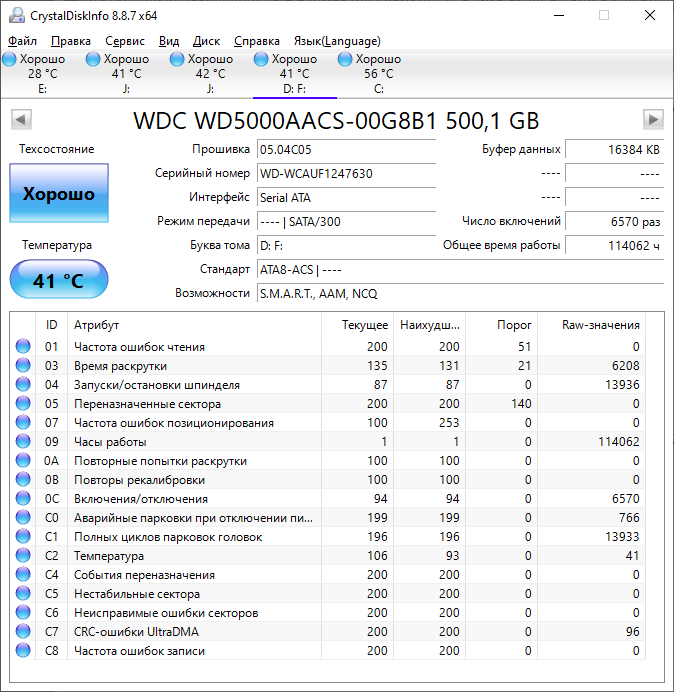Click raw value 766 in C0 row
674x692 pixels.
pyautogui.click(x=629, y=517)
